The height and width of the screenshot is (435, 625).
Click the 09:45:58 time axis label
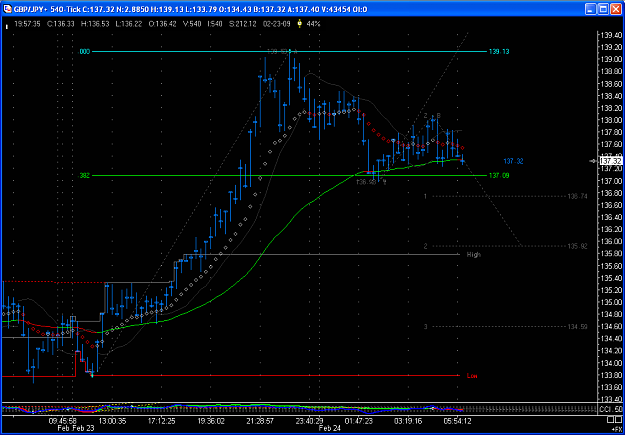63,421
